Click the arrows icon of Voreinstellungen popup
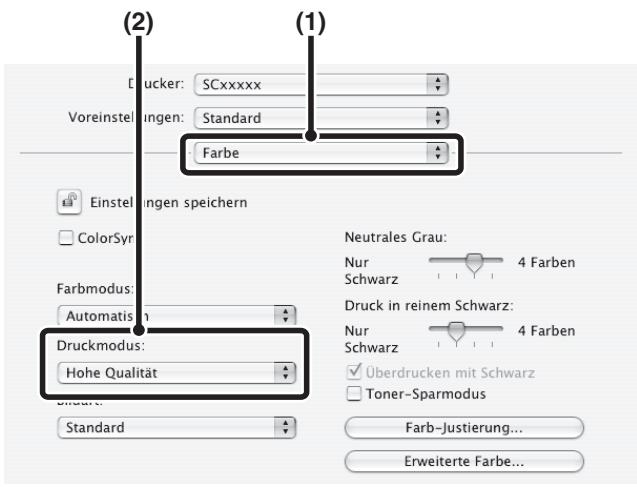 click(x=438, y=118)
